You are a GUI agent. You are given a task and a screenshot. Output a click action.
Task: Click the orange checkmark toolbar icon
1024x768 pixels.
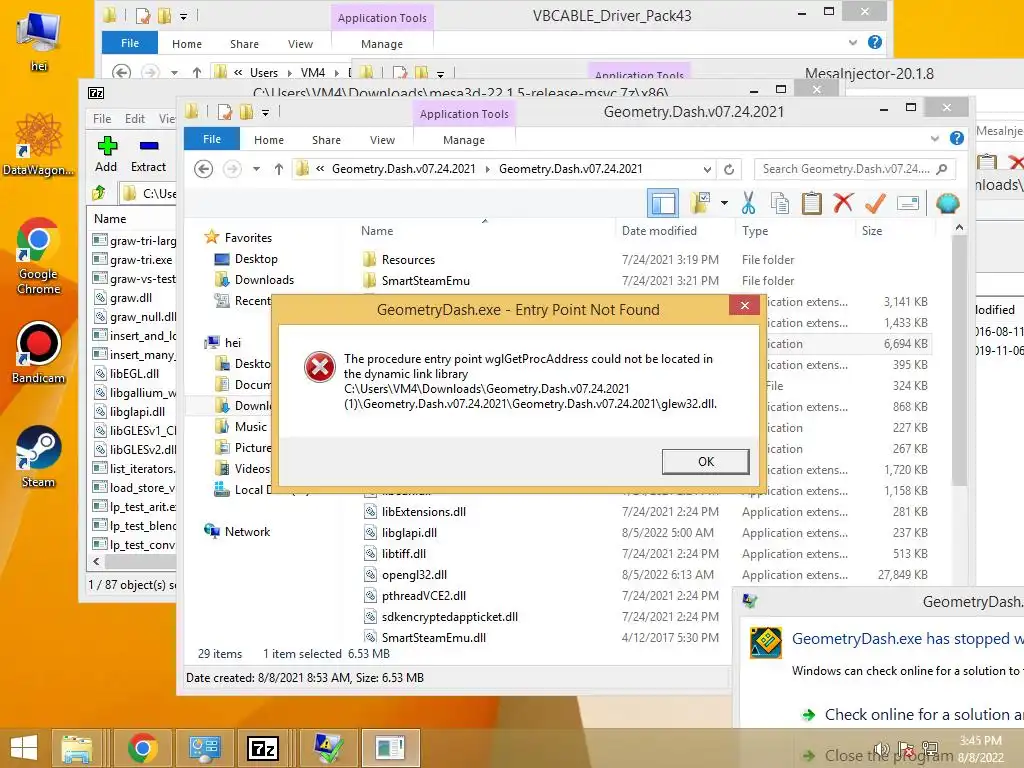(875, 203)
